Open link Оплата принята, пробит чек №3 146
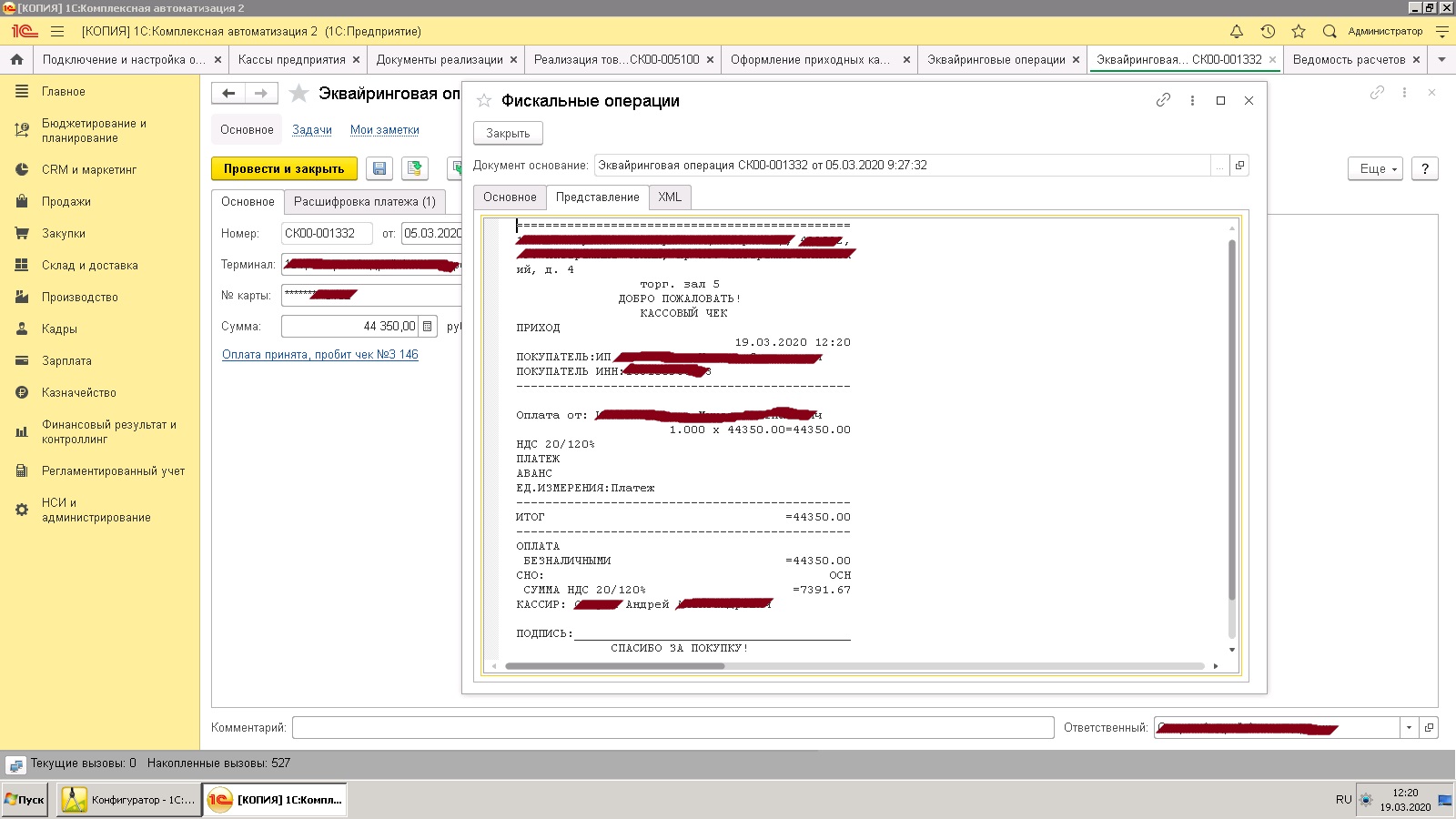The image size is (1456, 819). (x=319, y=354)
